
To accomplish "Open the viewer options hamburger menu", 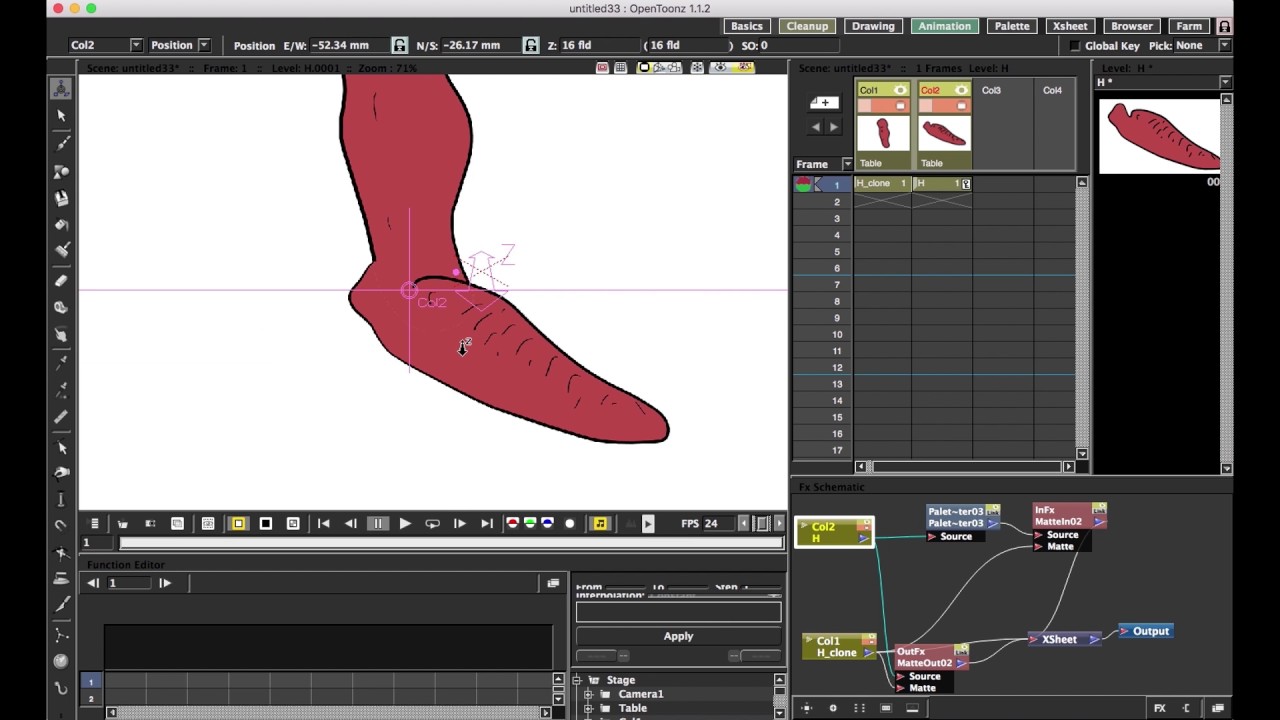I will click(x=94, y=523).
